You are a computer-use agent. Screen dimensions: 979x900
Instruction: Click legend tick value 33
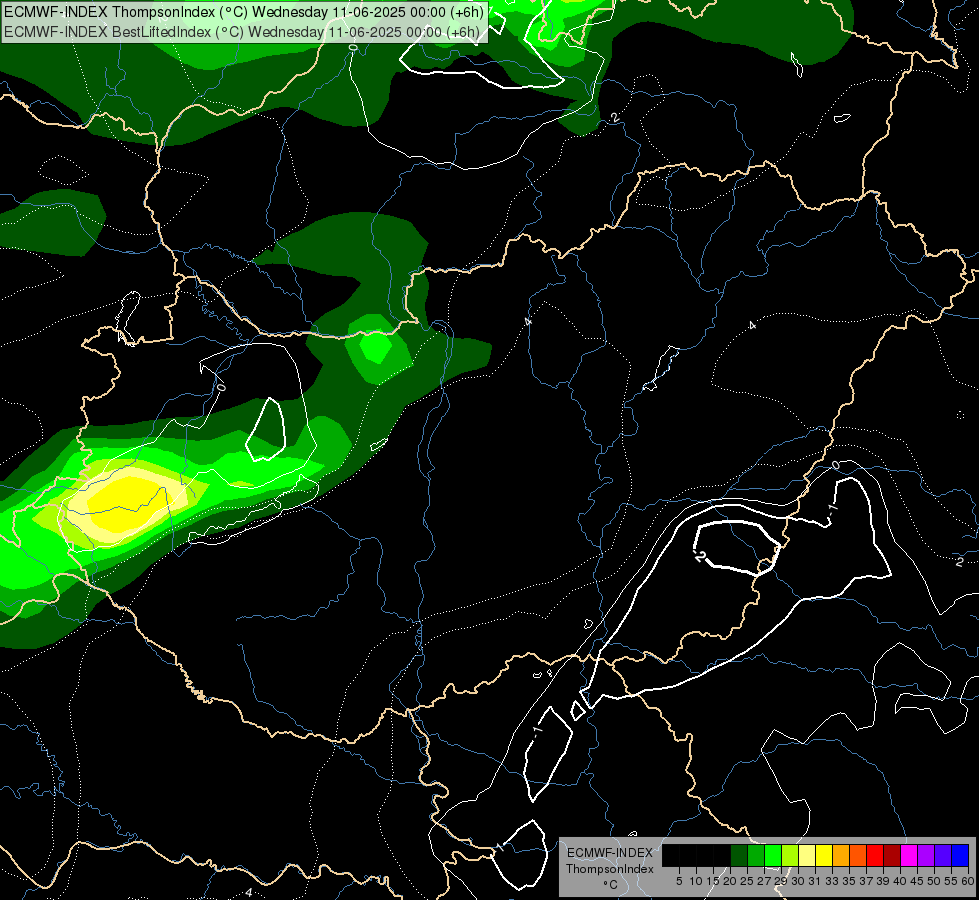[x=832, y=881]
